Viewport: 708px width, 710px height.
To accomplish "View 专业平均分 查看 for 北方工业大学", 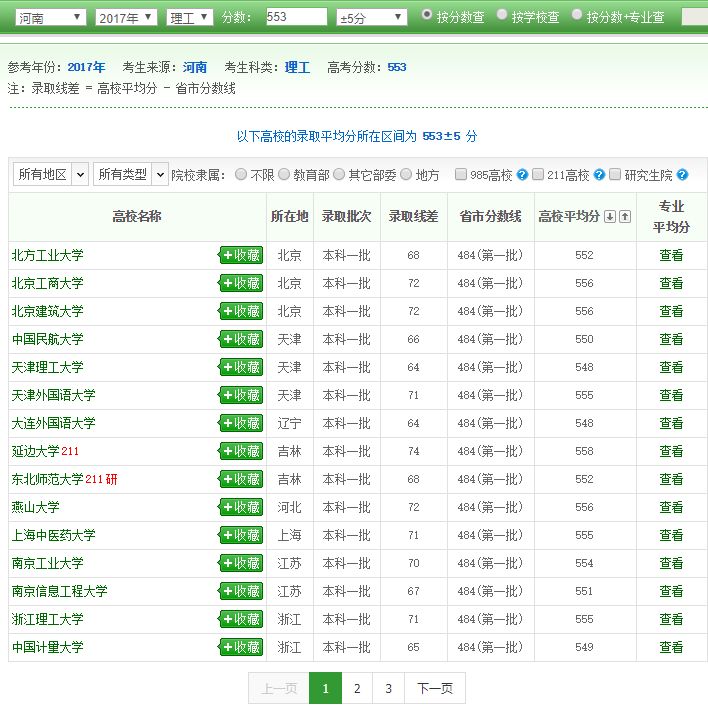I will point(671,255).
